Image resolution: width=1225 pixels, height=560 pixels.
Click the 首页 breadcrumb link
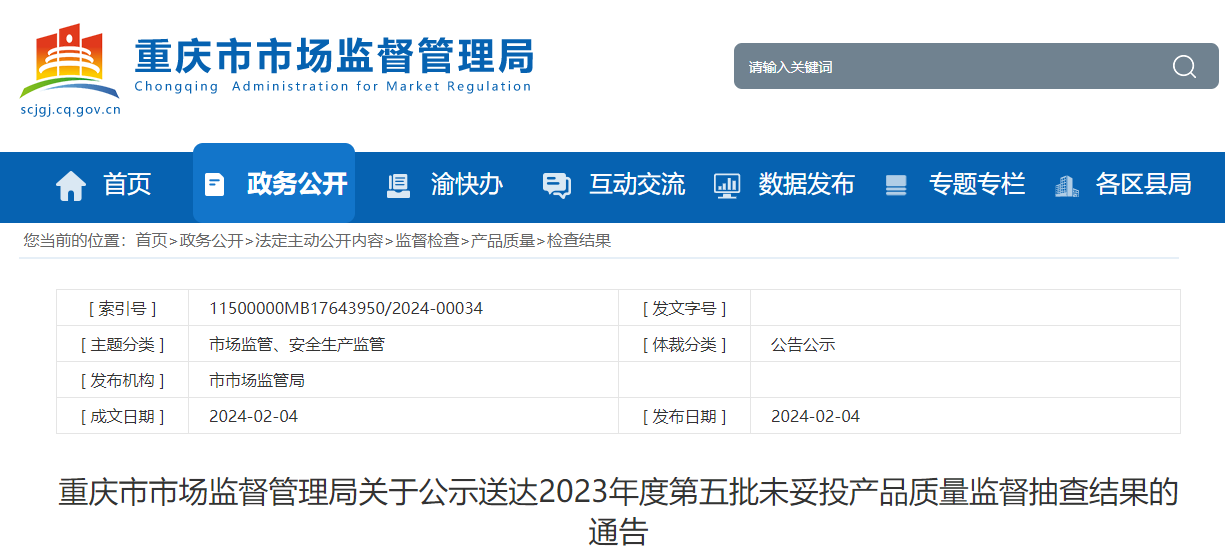pos(151,241)
